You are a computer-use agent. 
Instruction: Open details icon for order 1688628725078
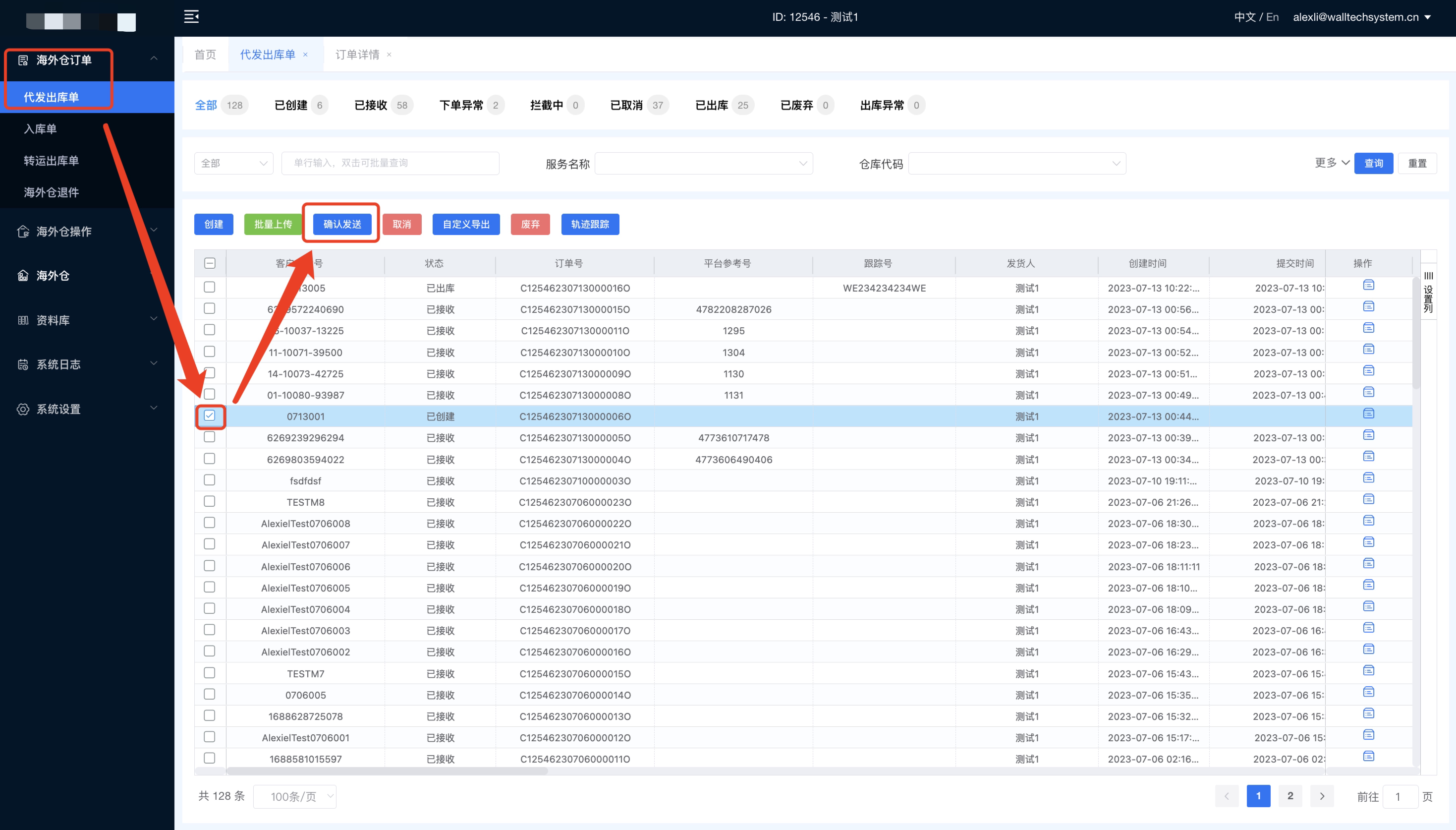pos(1368,713)
